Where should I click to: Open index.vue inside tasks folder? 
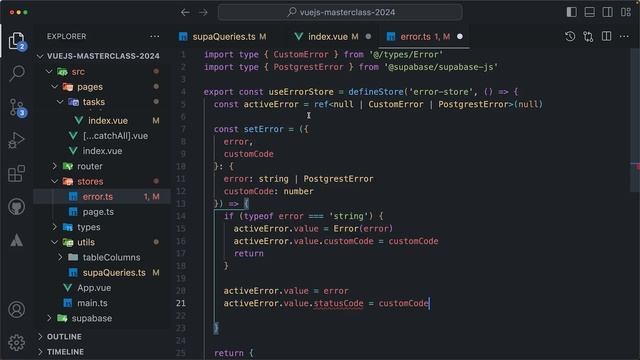pyautogui.click(x=102, y=121)
